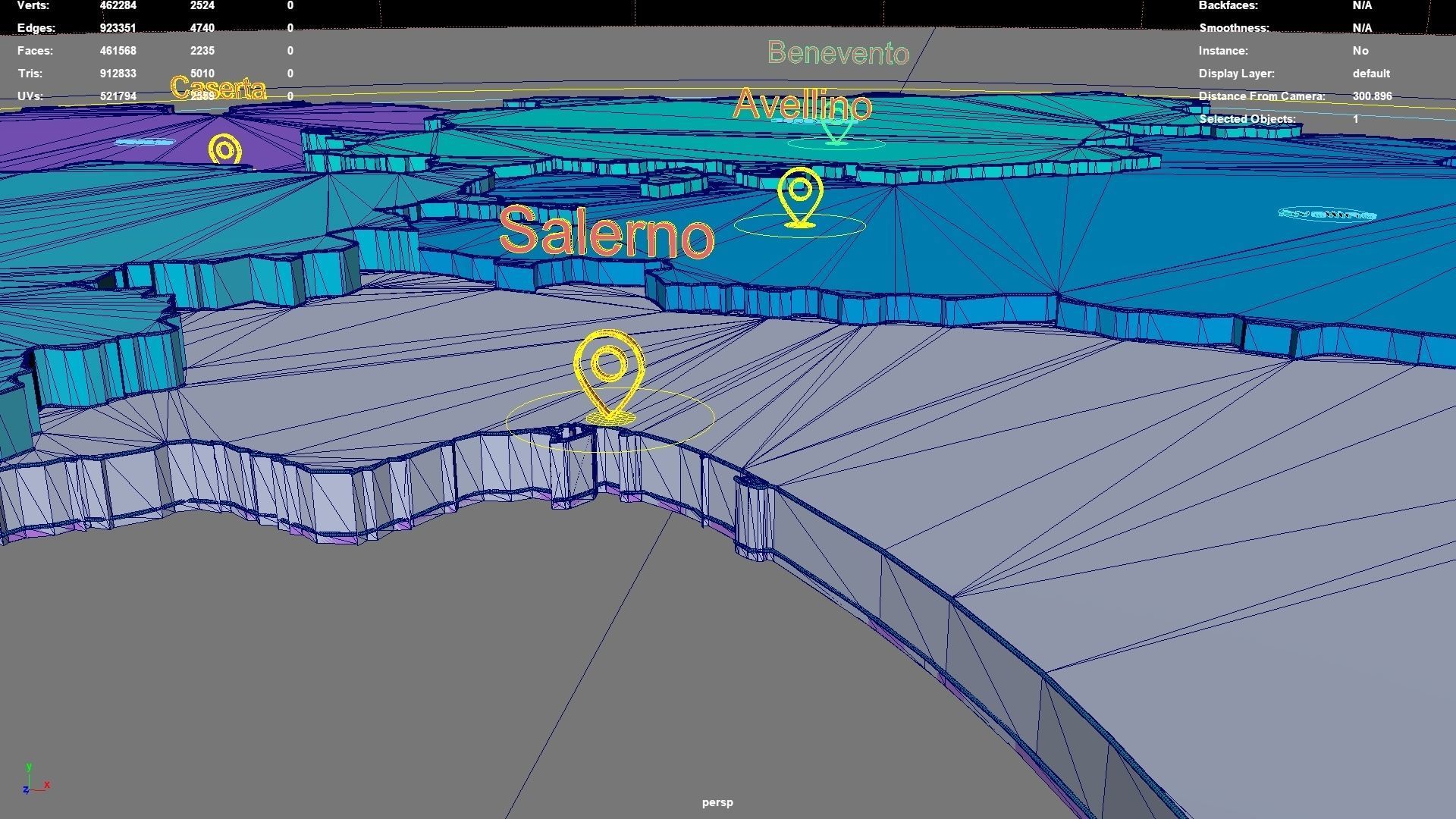Click the Verts count in heads-up display

(118, 5)
